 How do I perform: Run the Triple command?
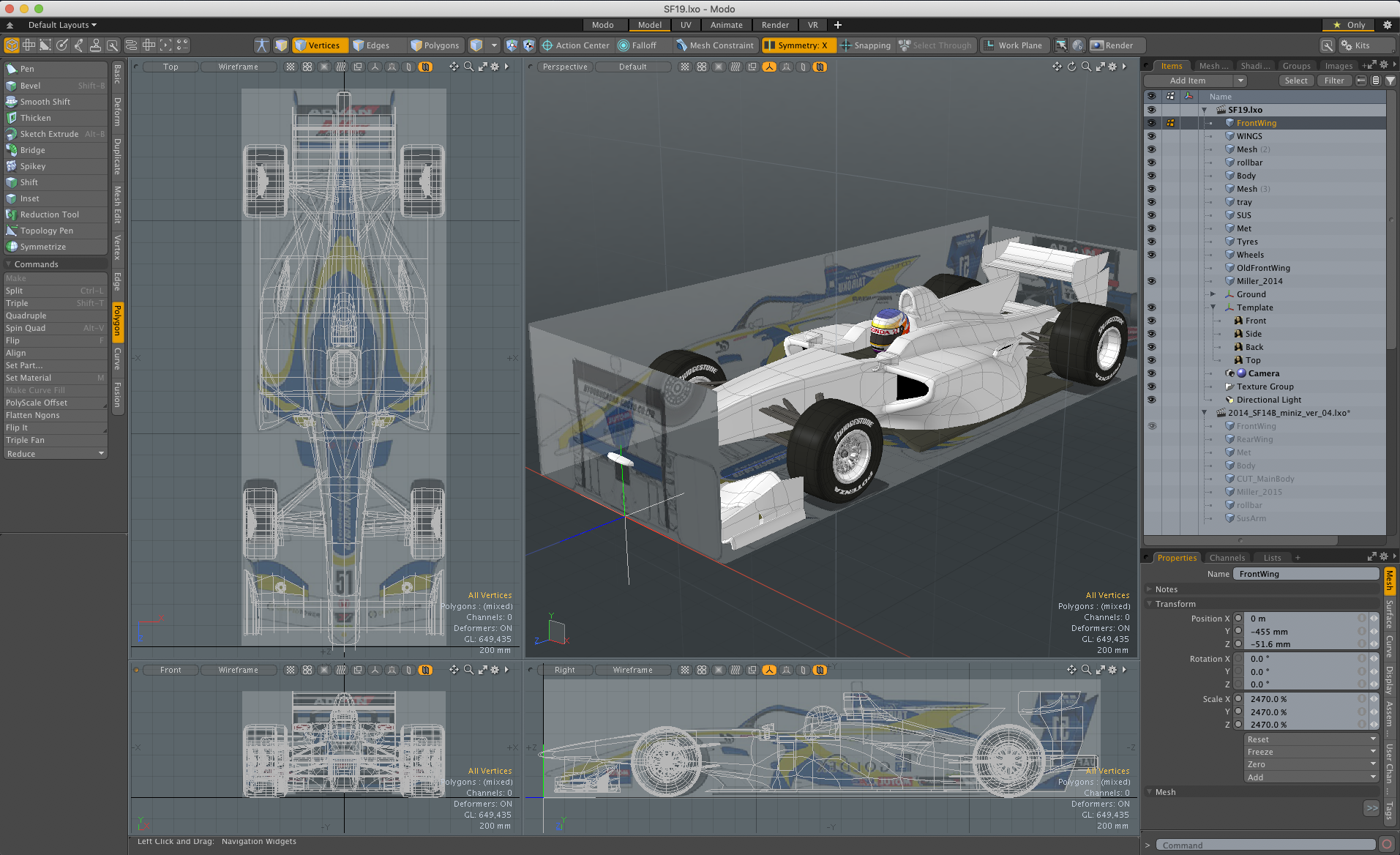(55, 303)
